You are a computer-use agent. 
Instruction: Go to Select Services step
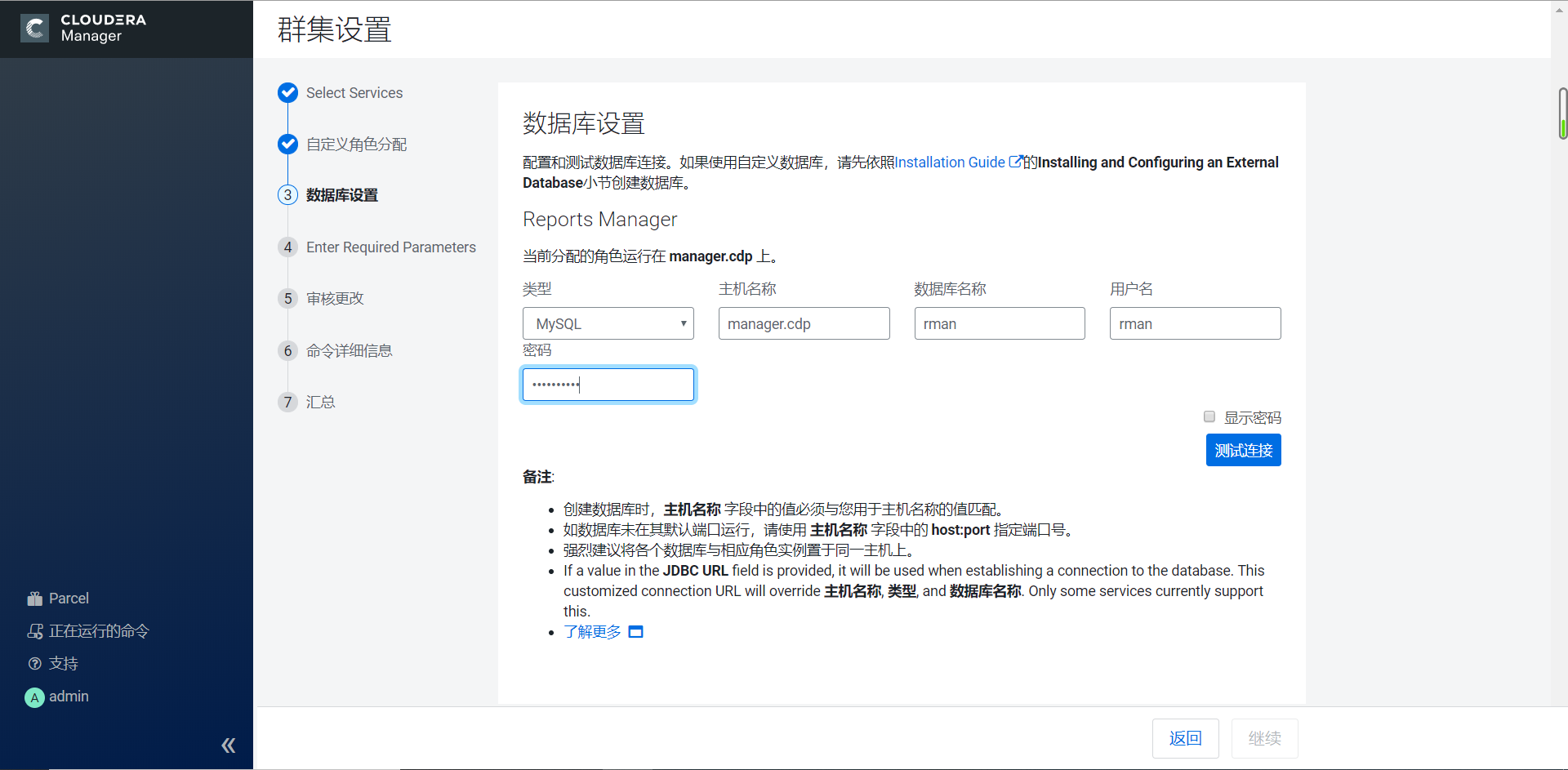point(354,93)
